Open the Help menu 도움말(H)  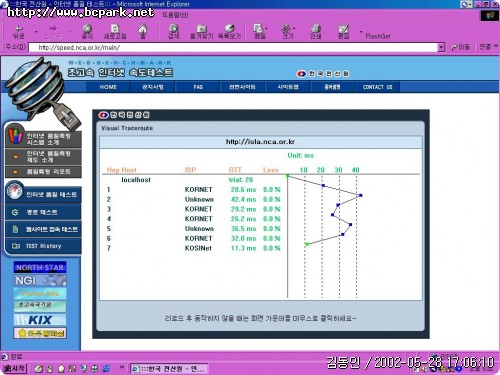(175, 15)
